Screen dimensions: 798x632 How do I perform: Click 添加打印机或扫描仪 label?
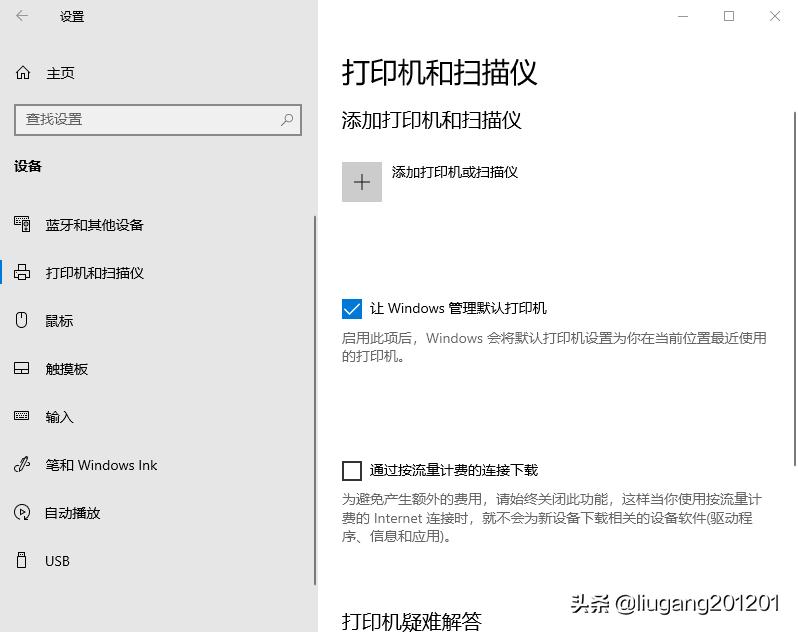454,172
